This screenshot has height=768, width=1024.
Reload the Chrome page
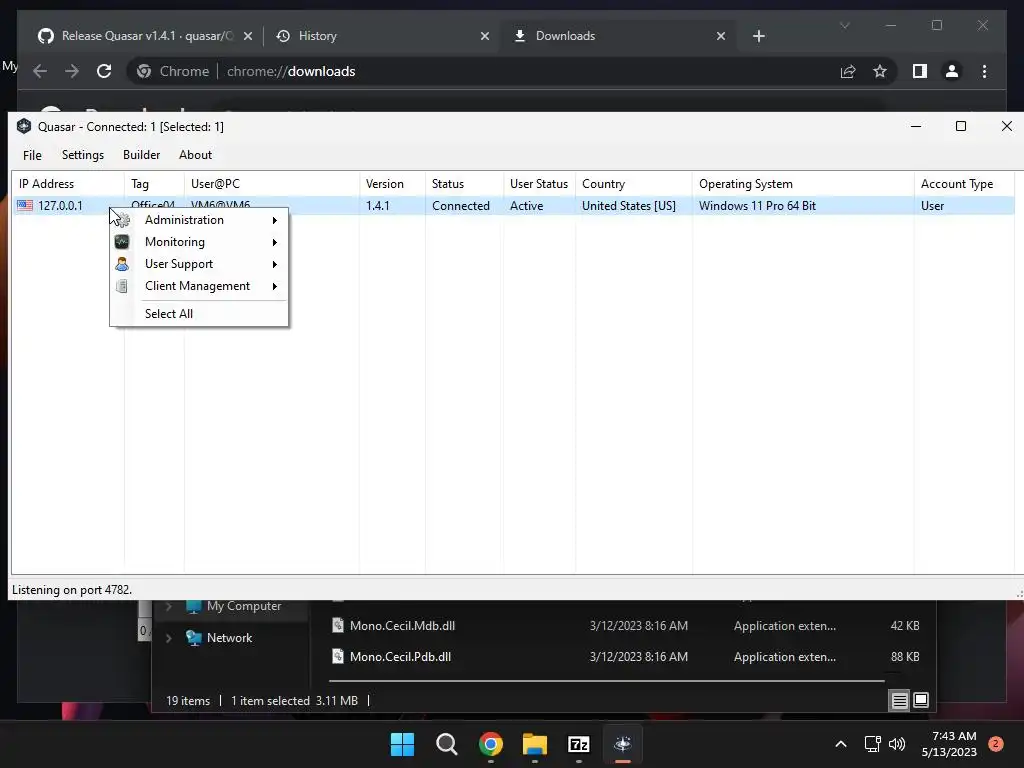[x=104, y=71]
